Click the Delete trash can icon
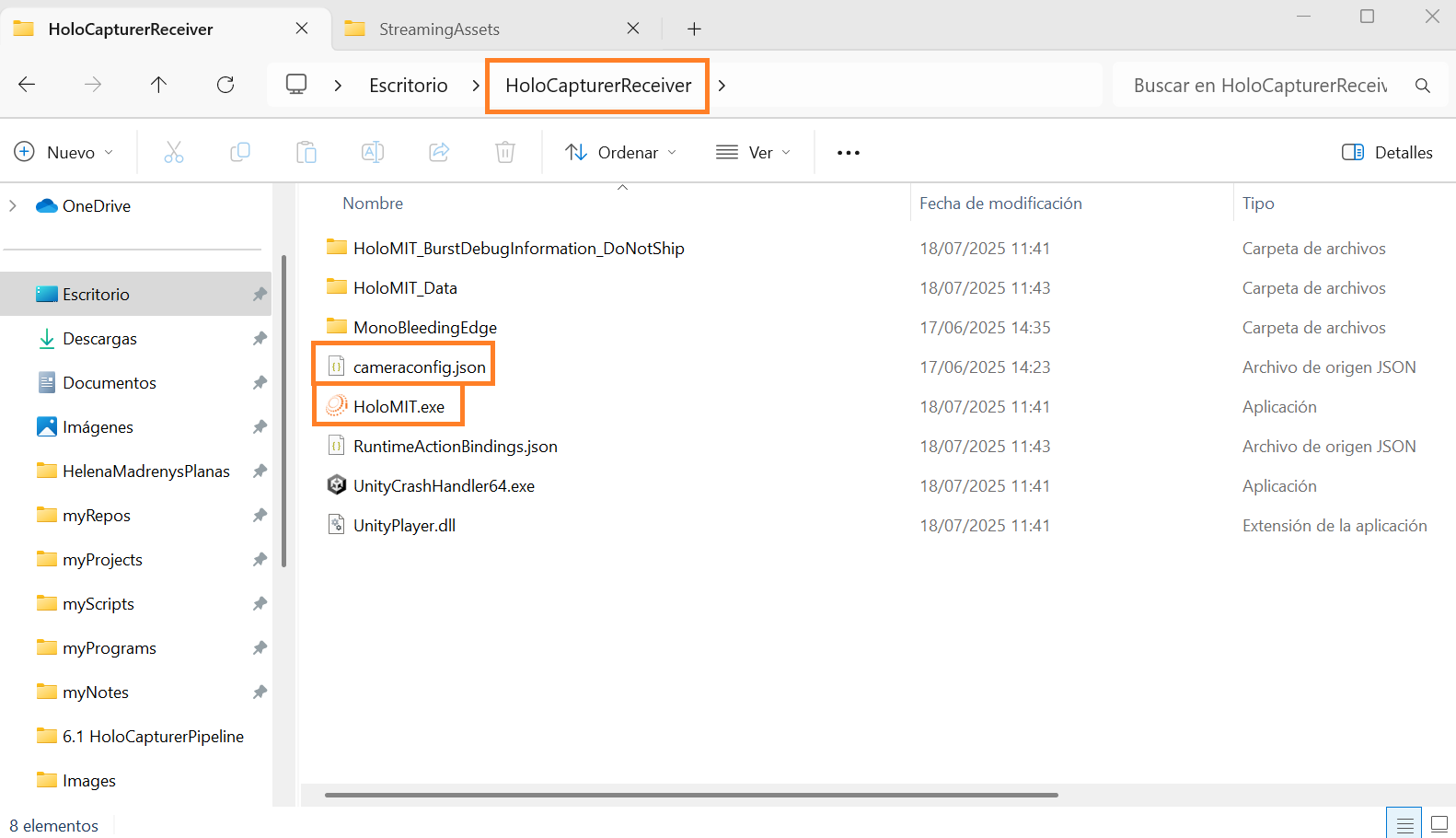1456x838 pixels. pyautogui.click(x=505, y=152)
